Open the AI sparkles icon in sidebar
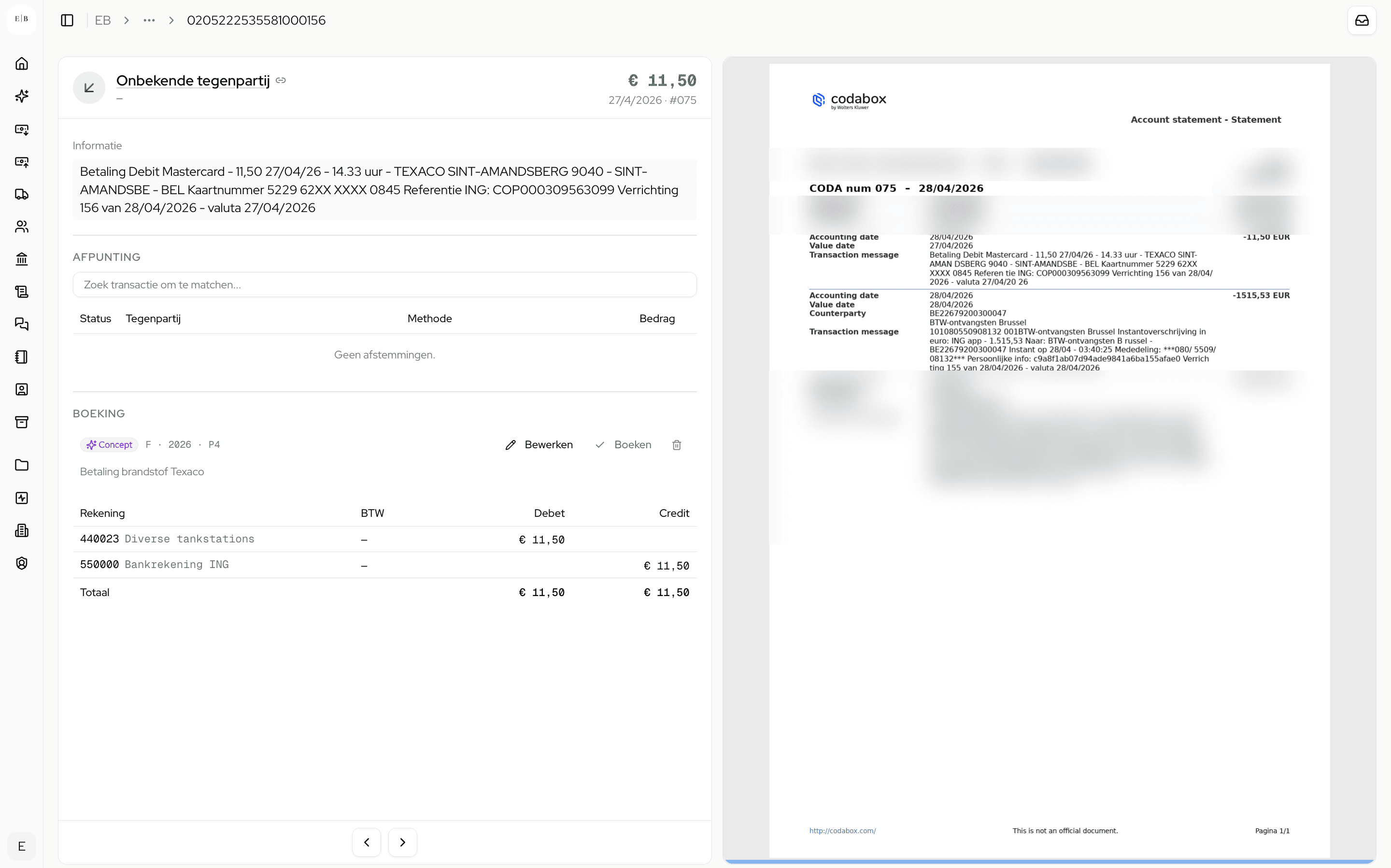The height and width of the screenshot is (868, 1391). click(x=22, y=96)
